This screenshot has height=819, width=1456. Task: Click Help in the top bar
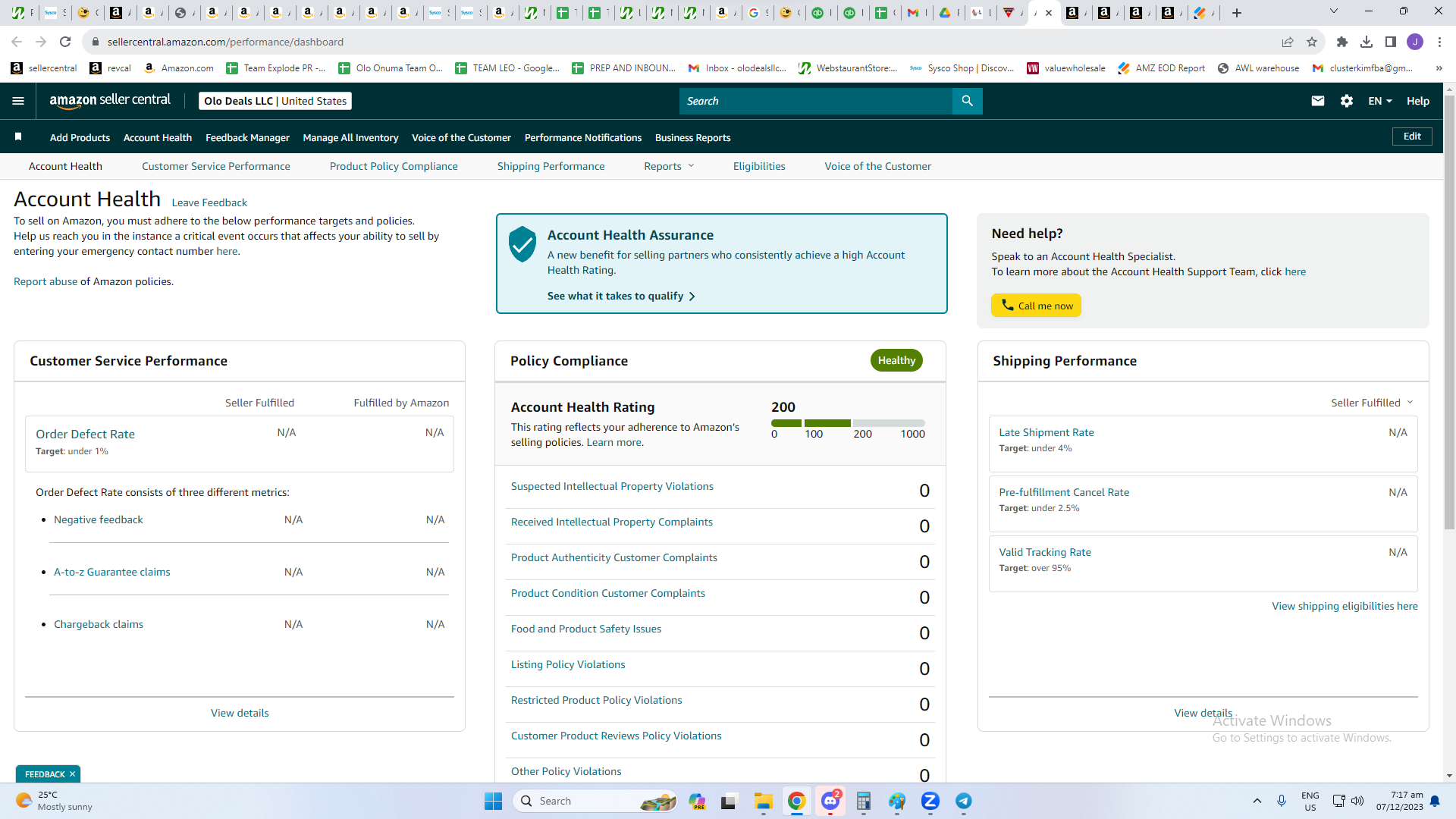1418,101
